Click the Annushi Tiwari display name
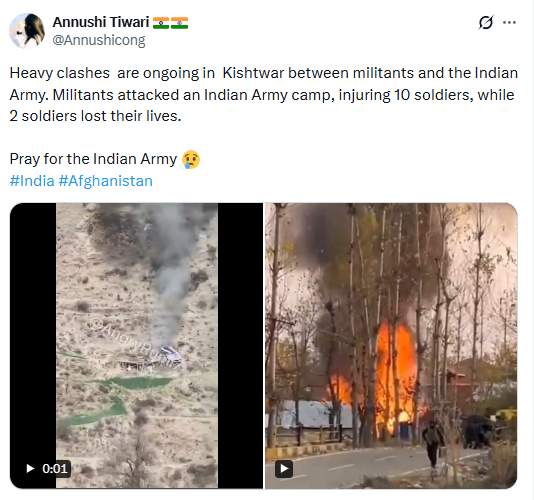The width and height of the screenshot is (534, 500). (101, 22)
